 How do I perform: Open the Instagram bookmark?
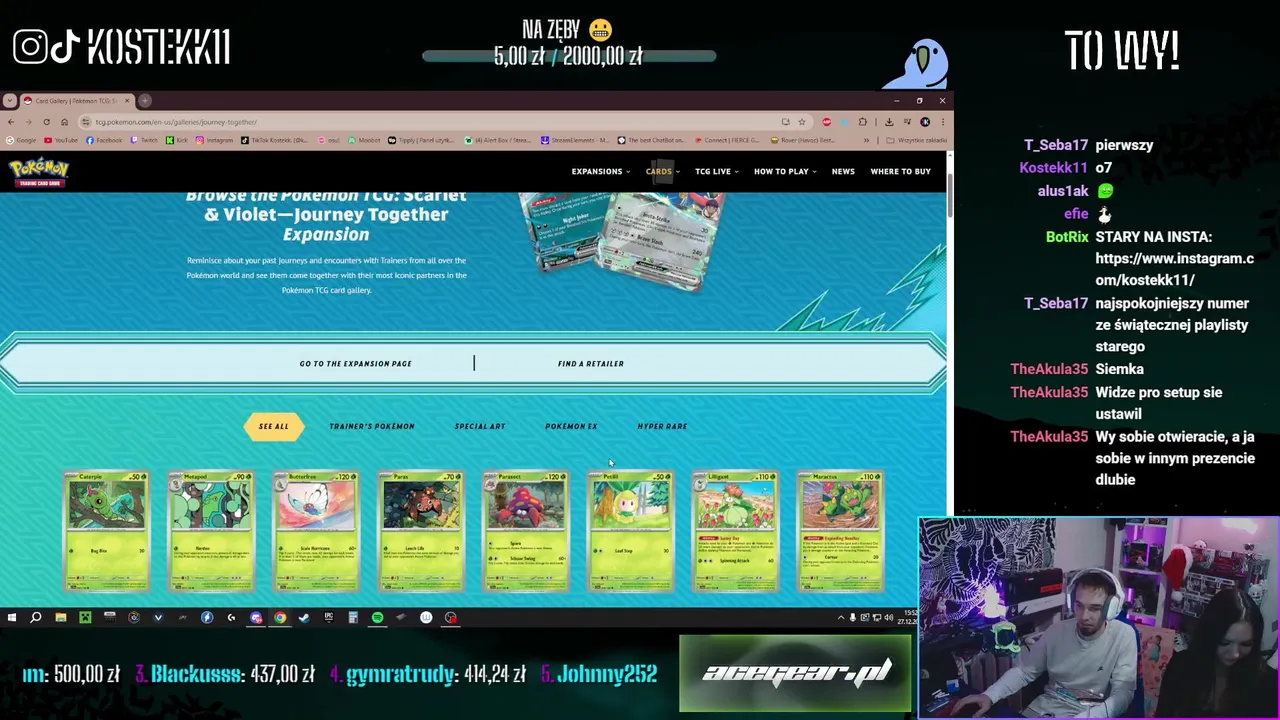click(x=214, y=140)
